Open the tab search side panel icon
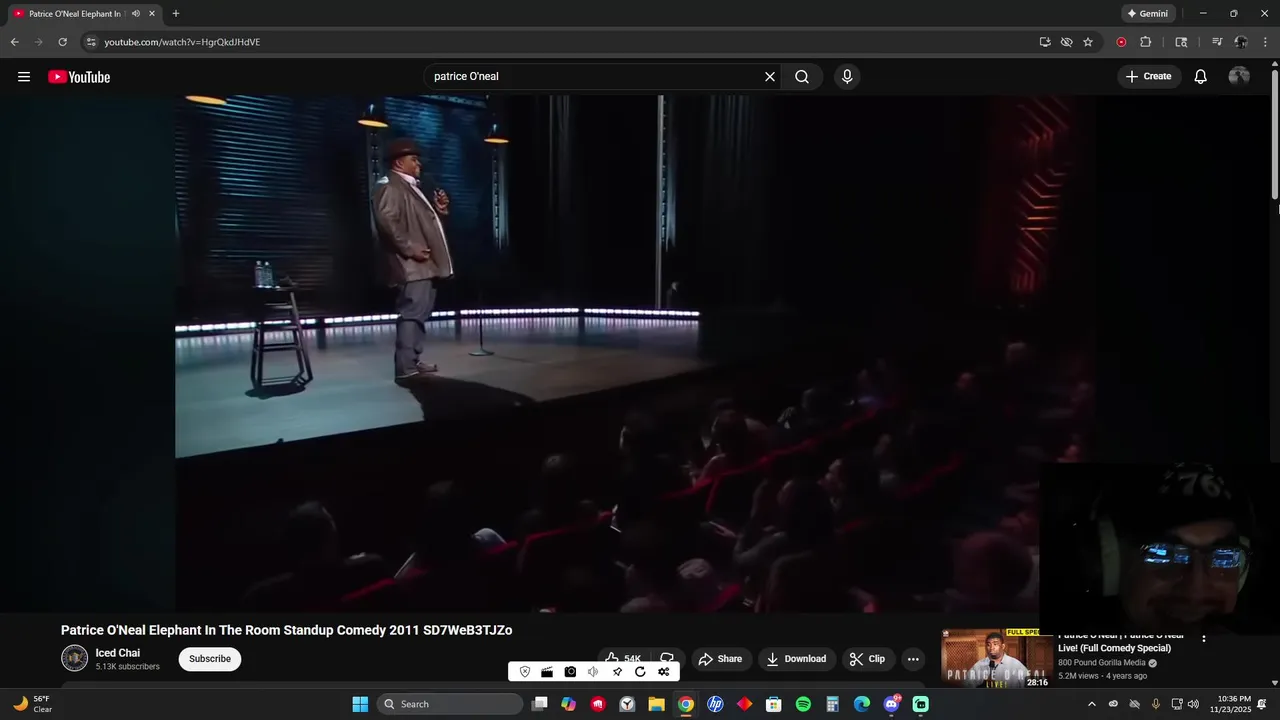The image size is (1280, 720). pyautogui.click(x=1181, y=42)
